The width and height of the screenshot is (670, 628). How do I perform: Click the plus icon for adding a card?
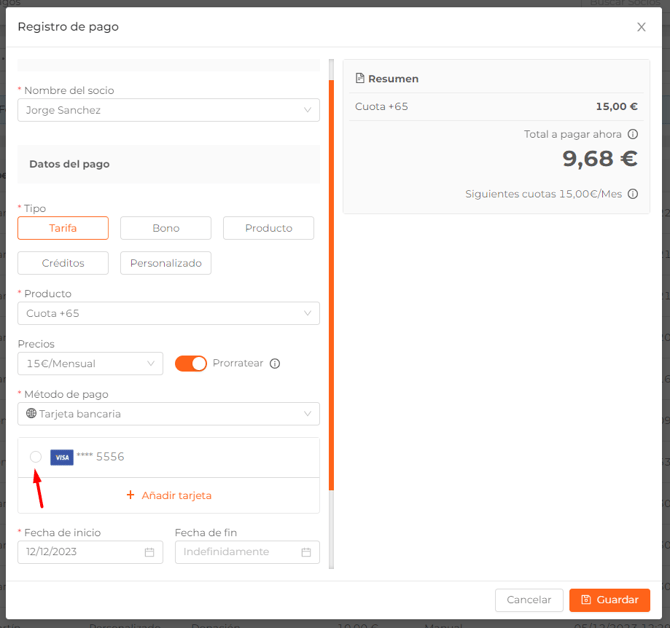click(130, 495)
